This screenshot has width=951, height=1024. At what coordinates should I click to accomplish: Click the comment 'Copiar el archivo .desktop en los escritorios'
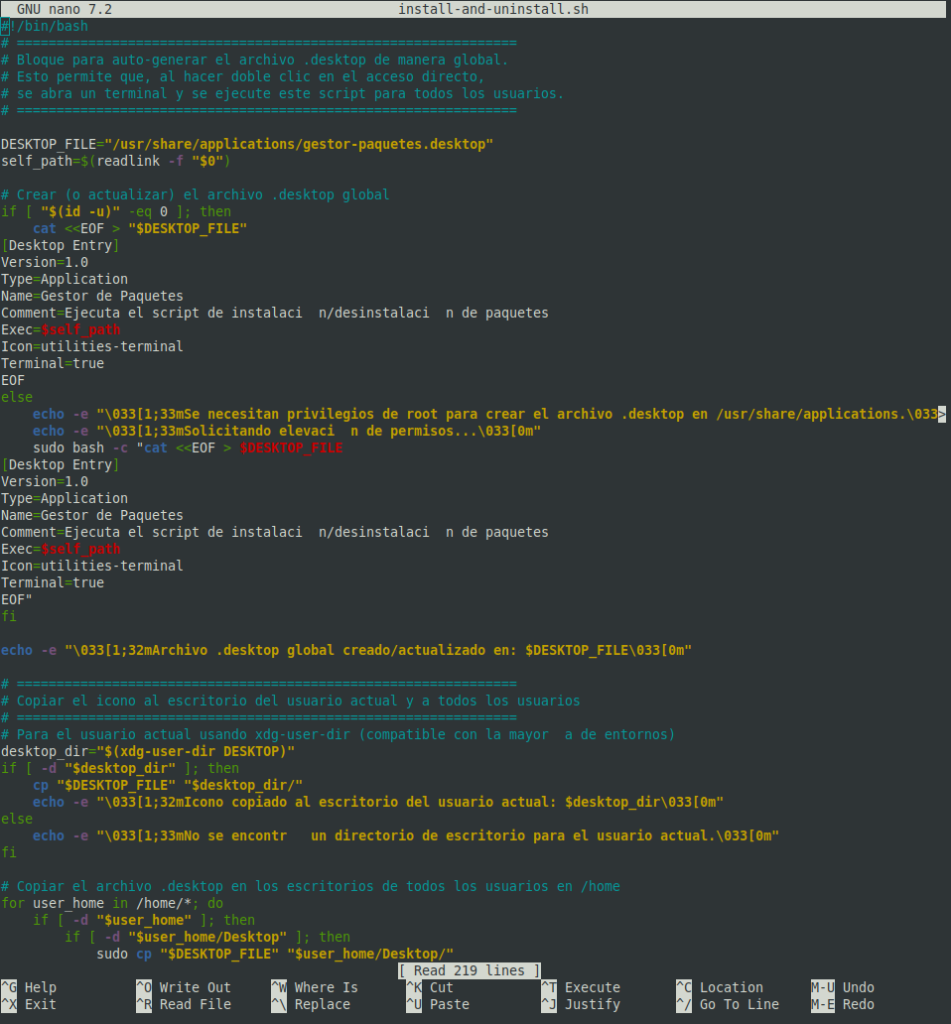tap(310, 886)
